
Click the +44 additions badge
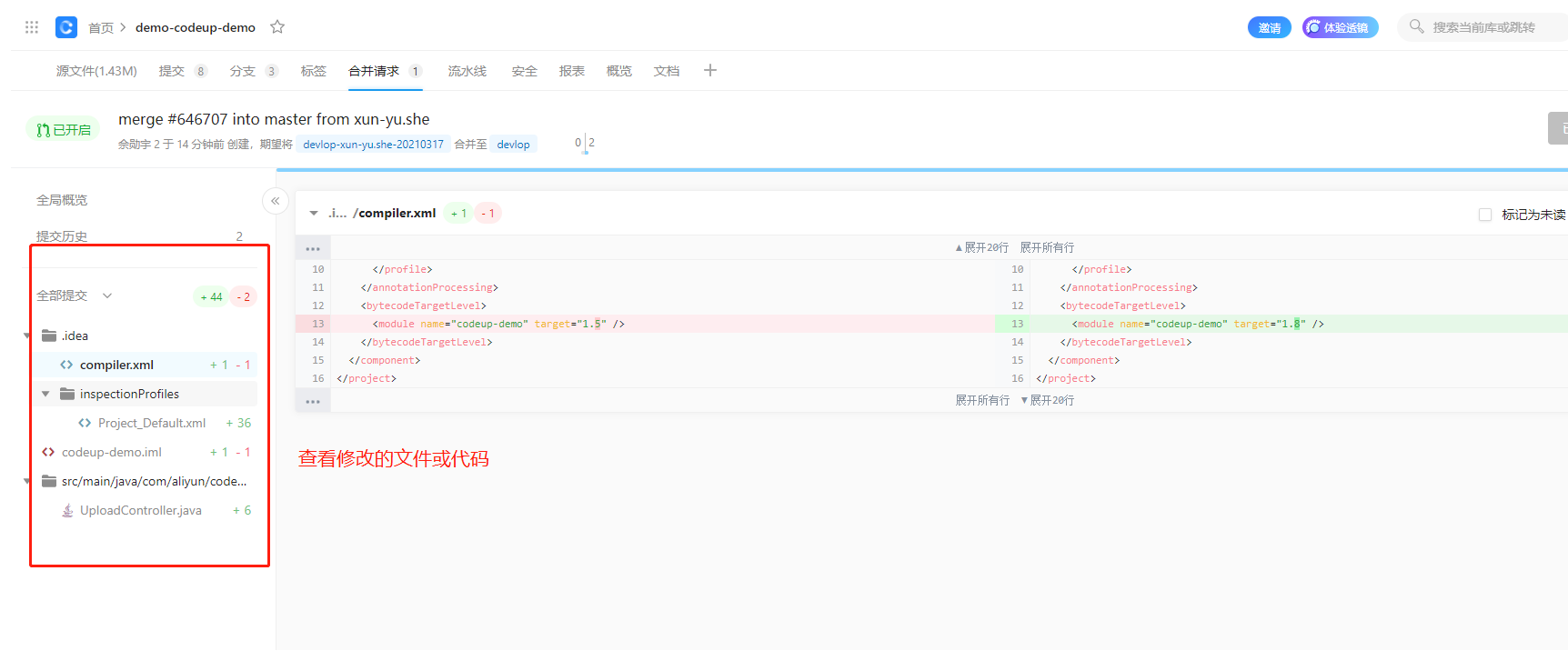pyautogui.click(x=211, y=296)
